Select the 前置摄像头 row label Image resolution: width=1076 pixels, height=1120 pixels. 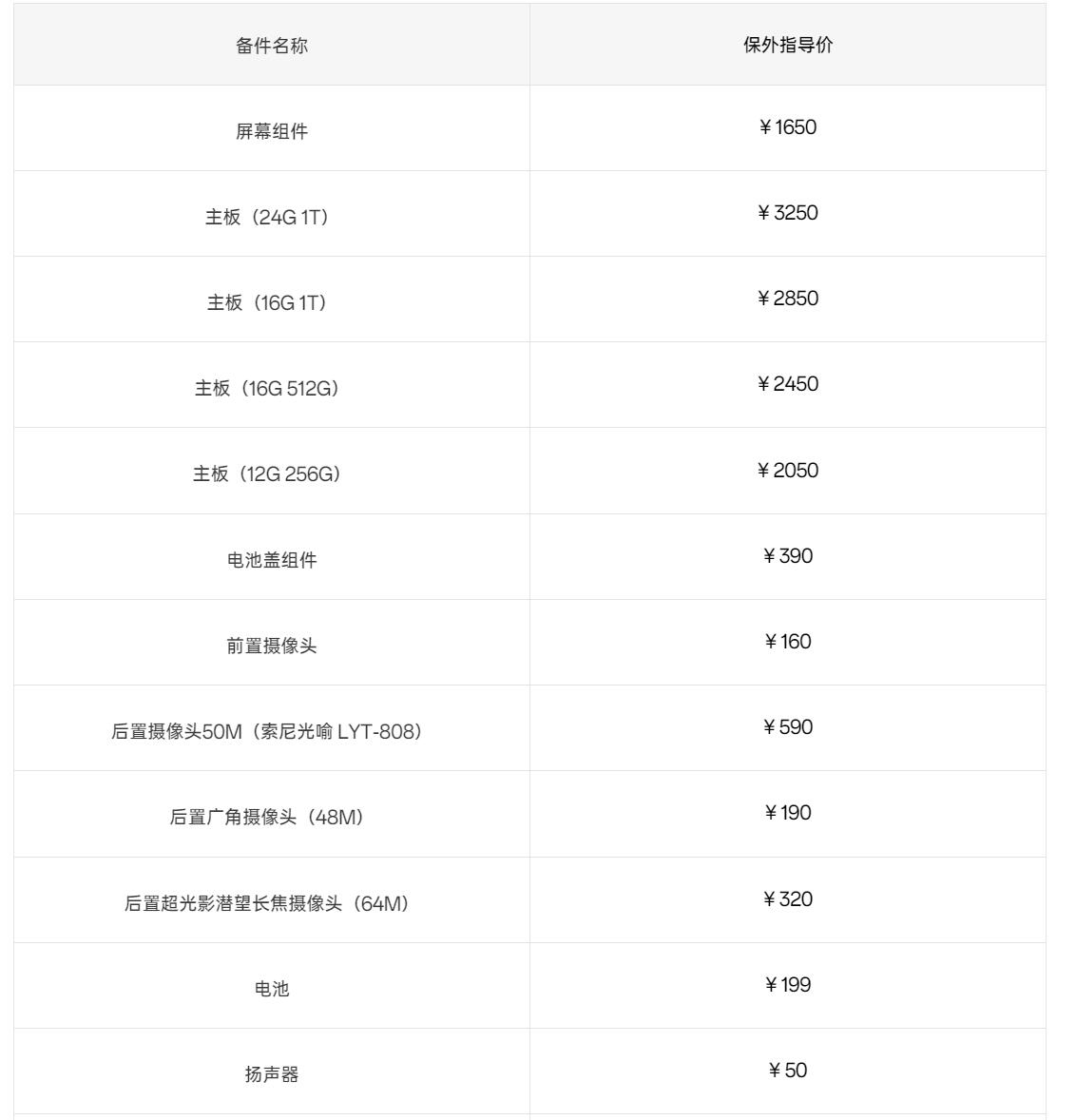tap(272, 647)
